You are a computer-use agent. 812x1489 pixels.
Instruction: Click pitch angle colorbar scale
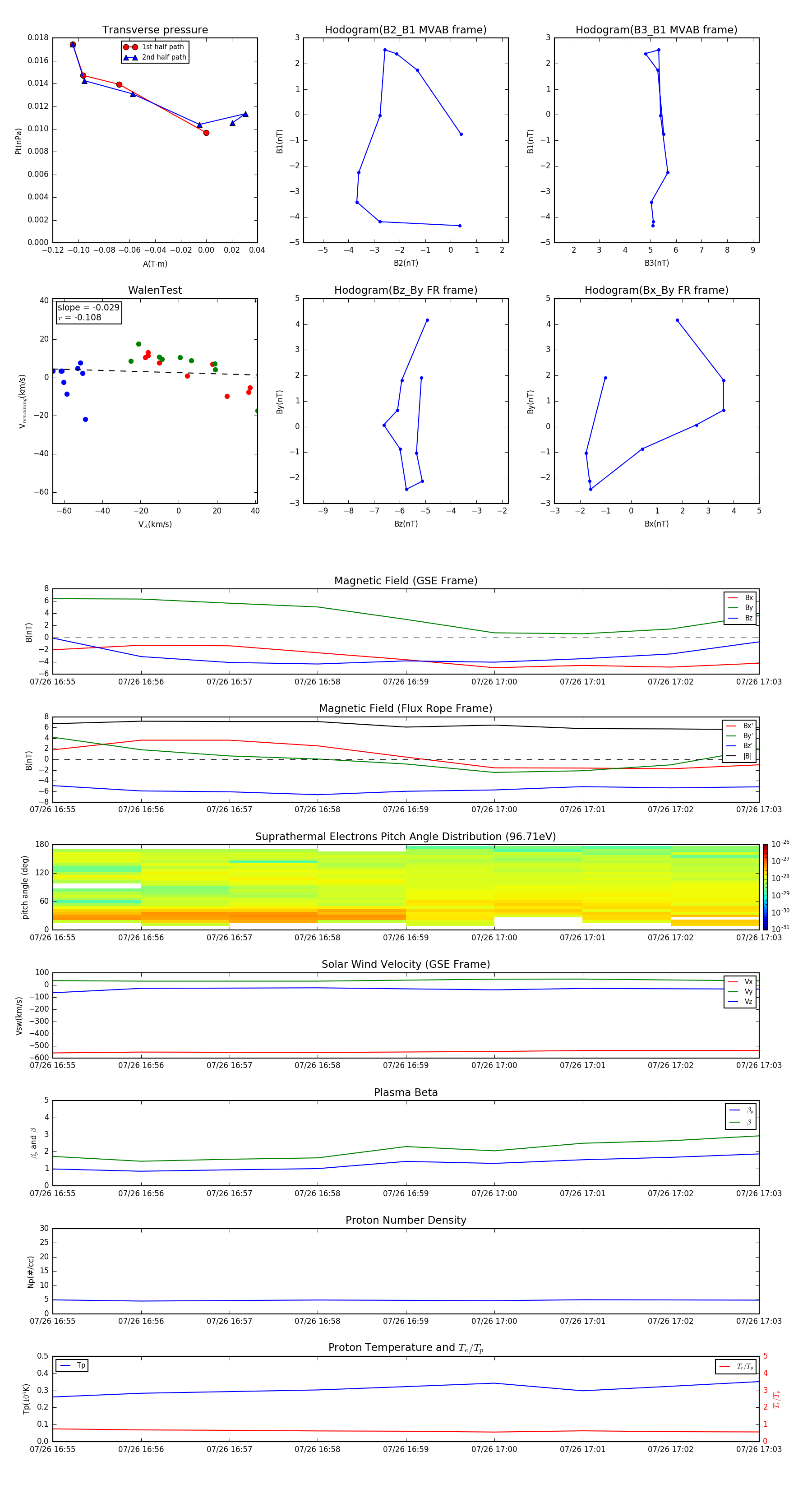pyautogui.click(x=765, y=887)
